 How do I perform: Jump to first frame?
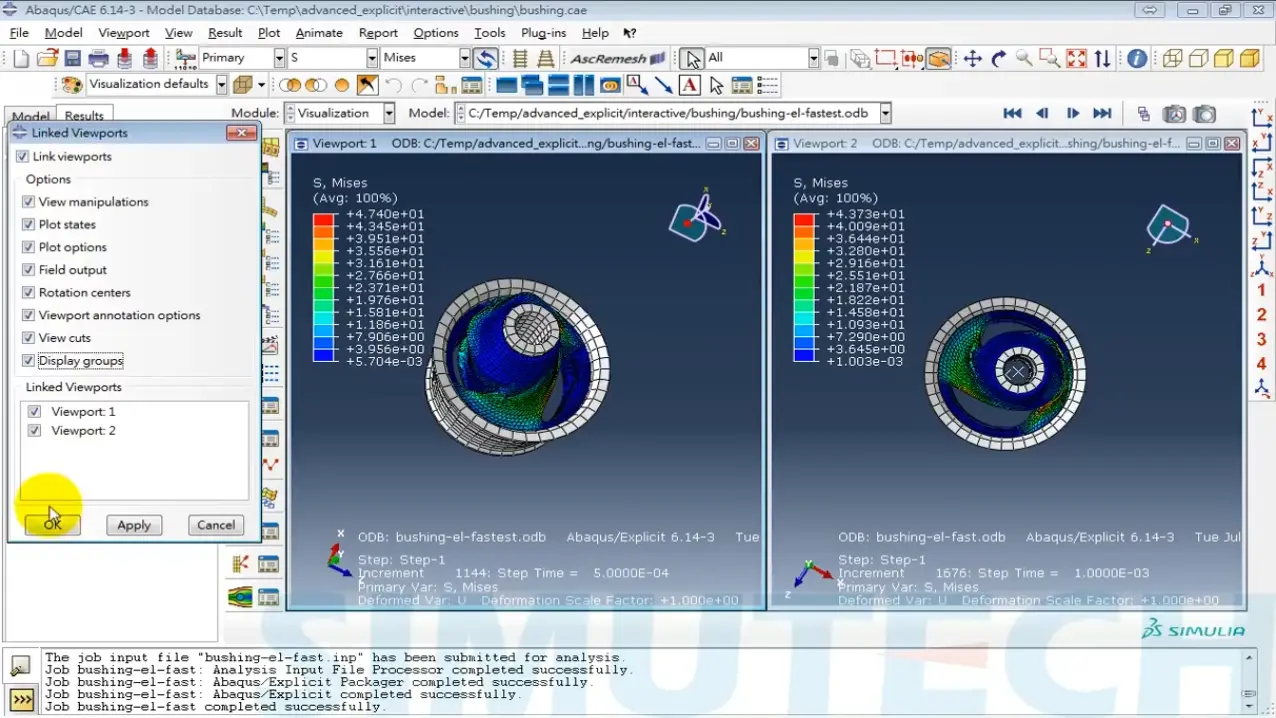point(1012,113)
